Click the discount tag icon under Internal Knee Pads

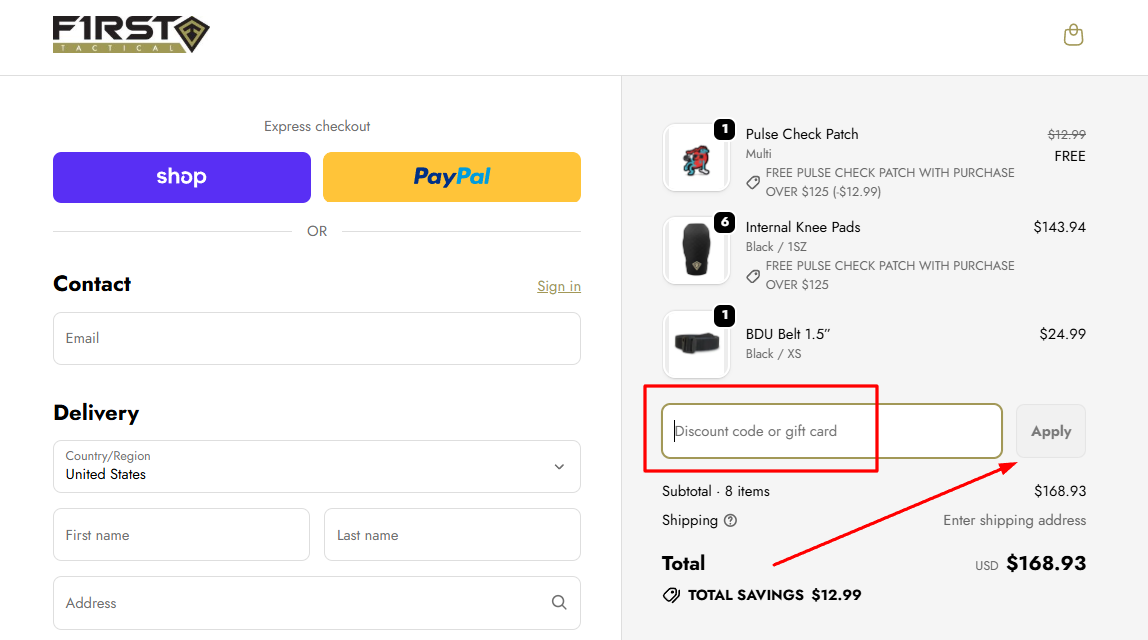753,275
